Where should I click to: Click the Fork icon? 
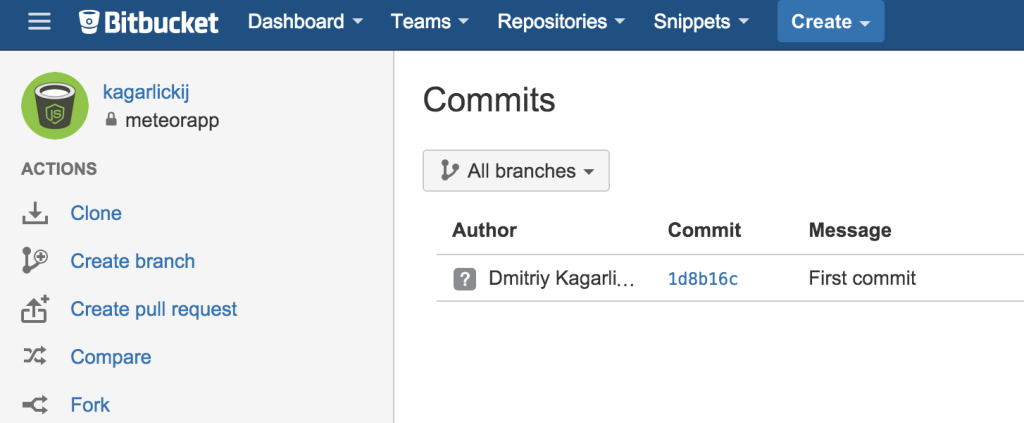pos(35,405)
